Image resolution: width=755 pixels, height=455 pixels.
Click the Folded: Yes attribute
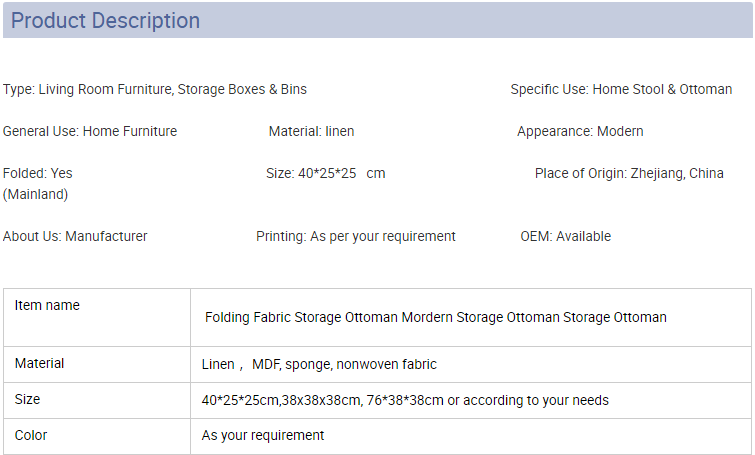click(x=38, y=173)
